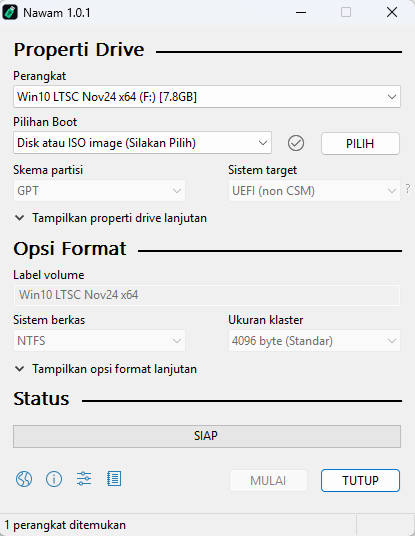The height and width of the screenshot is (536, 415).
Task: Click the 'Perangkat' label
Action: click(x=40, y=76)
